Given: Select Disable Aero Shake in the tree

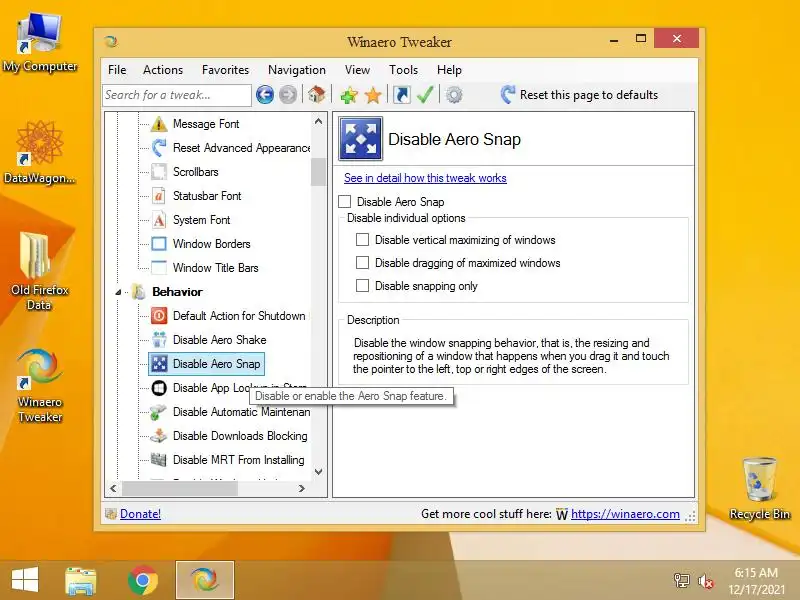Looking at the screenshot, I should point(219,340).
